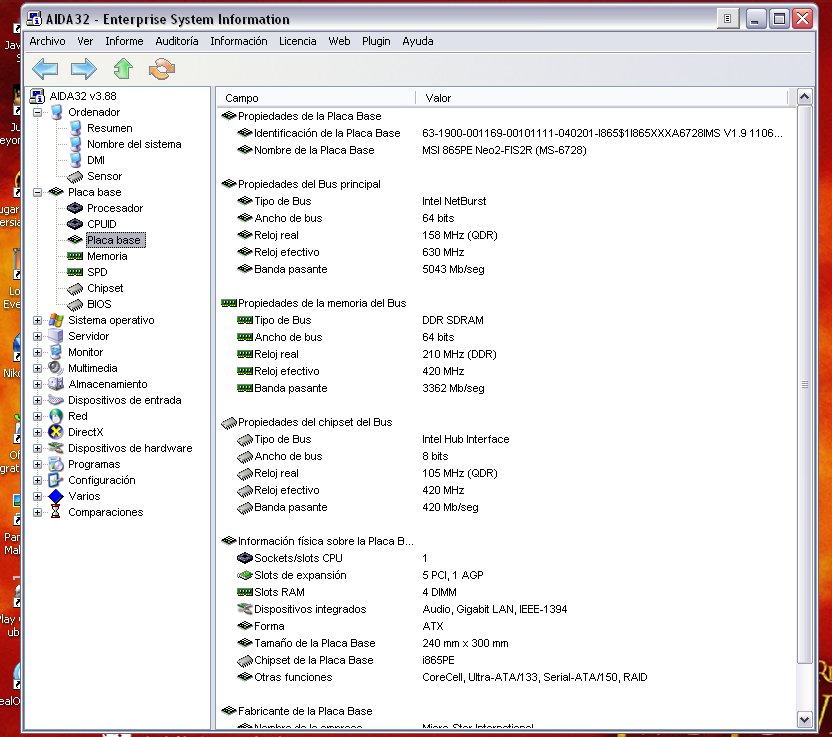This screenshot has width=832, height=737.
Task: Click the Fabricante de la Placa Base header
Action: click(305, 711)
